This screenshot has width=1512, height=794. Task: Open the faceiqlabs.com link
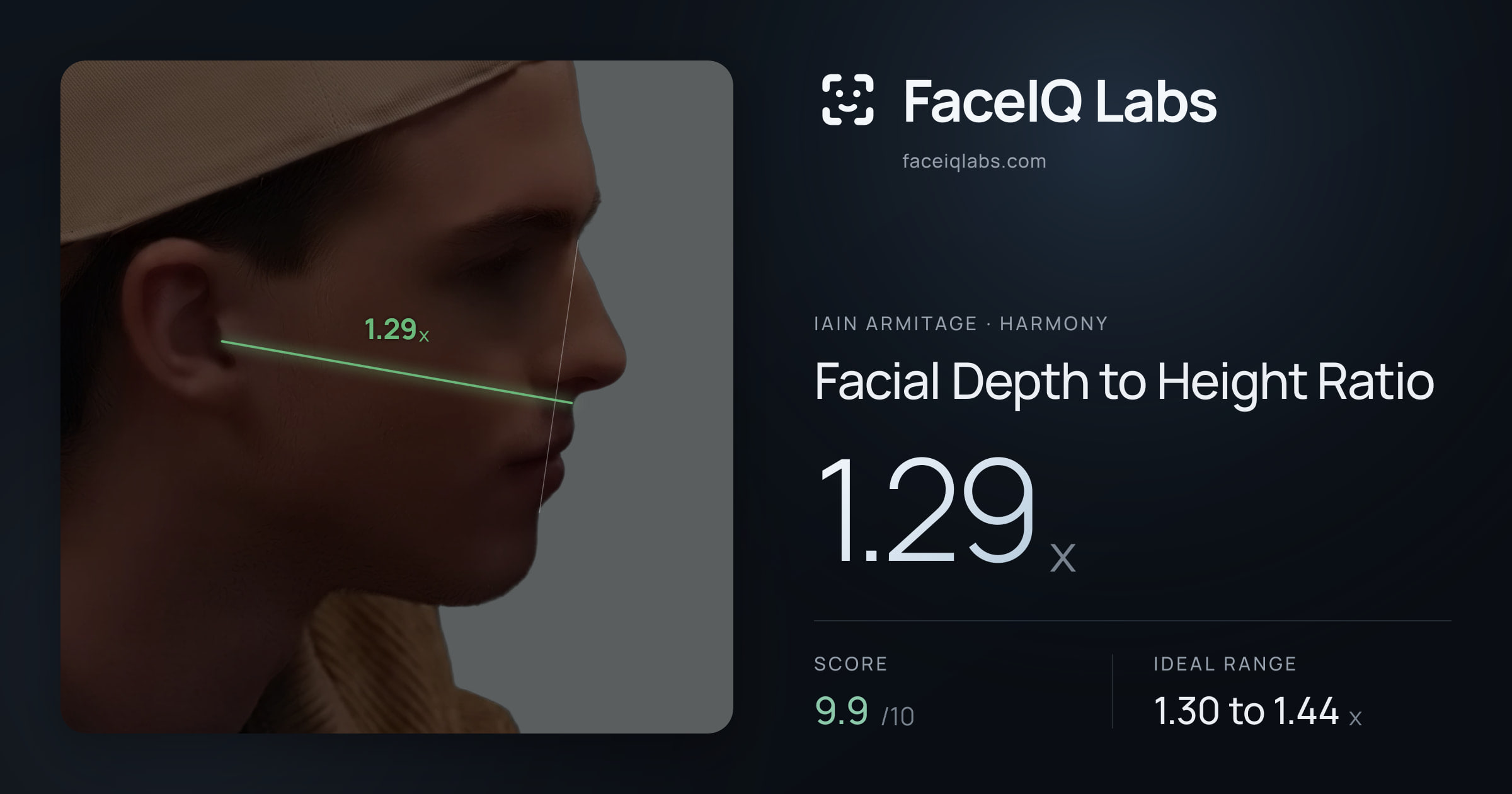(x=974, y=161)
